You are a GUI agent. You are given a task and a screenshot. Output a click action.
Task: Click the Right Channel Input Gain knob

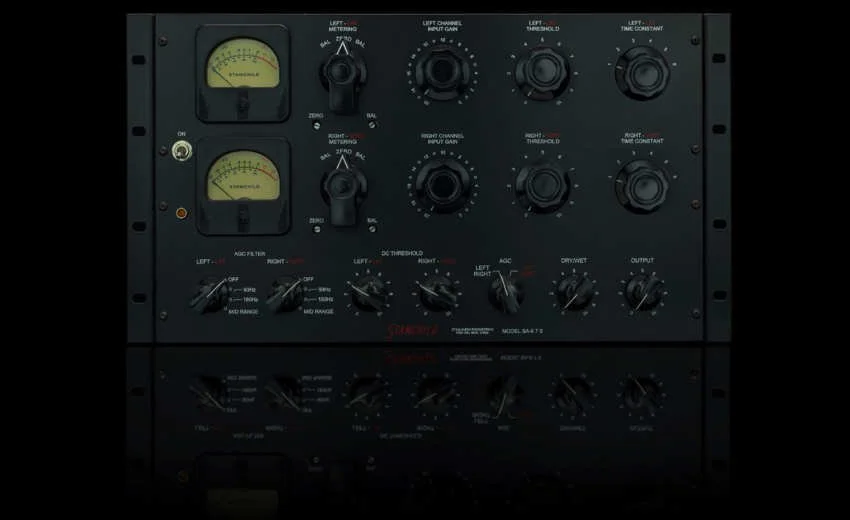(x=442, y=185)
